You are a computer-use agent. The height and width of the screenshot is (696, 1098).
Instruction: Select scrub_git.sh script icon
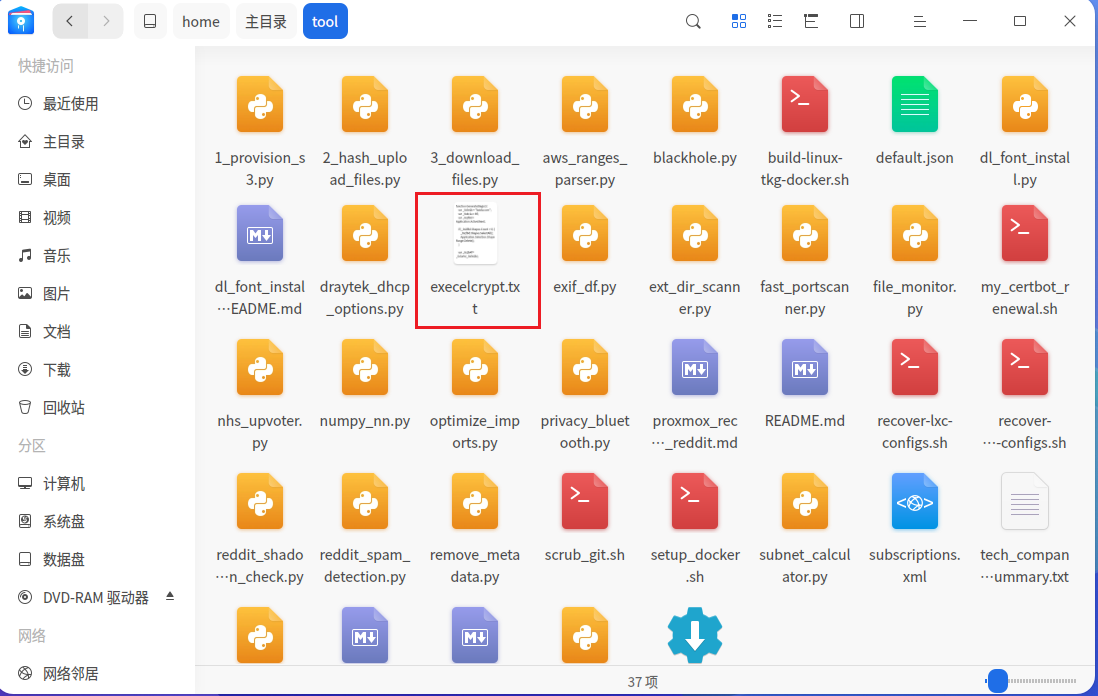(585, 501)
